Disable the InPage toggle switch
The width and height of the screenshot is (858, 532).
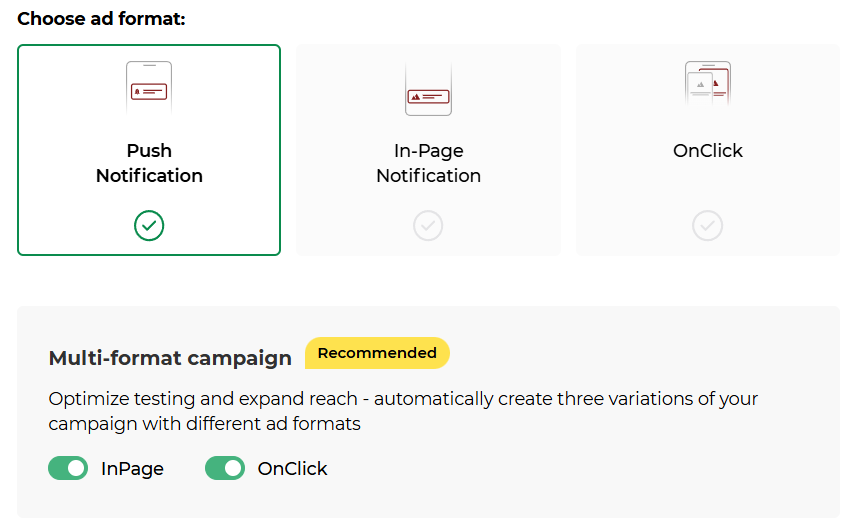[68, 468]
